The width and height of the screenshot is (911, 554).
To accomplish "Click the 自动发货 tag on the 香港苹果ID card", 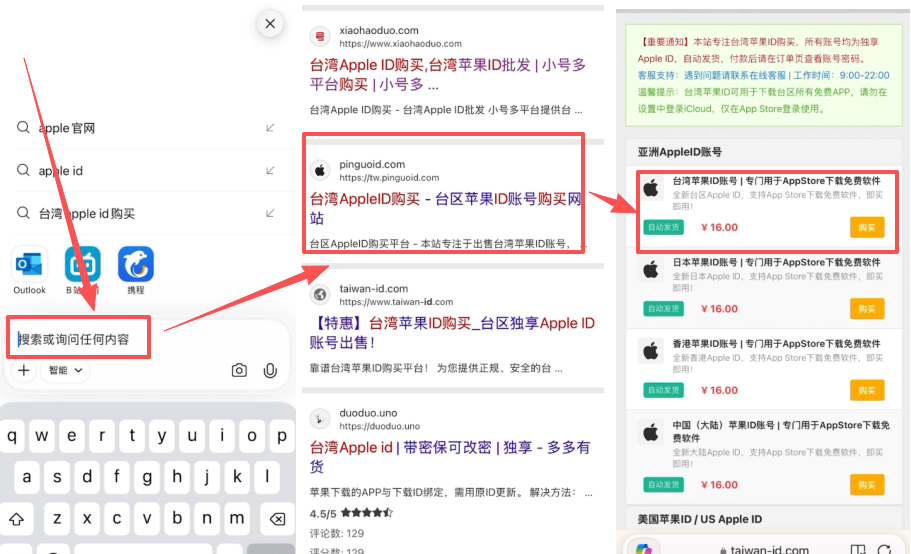I will coord(663,390).
